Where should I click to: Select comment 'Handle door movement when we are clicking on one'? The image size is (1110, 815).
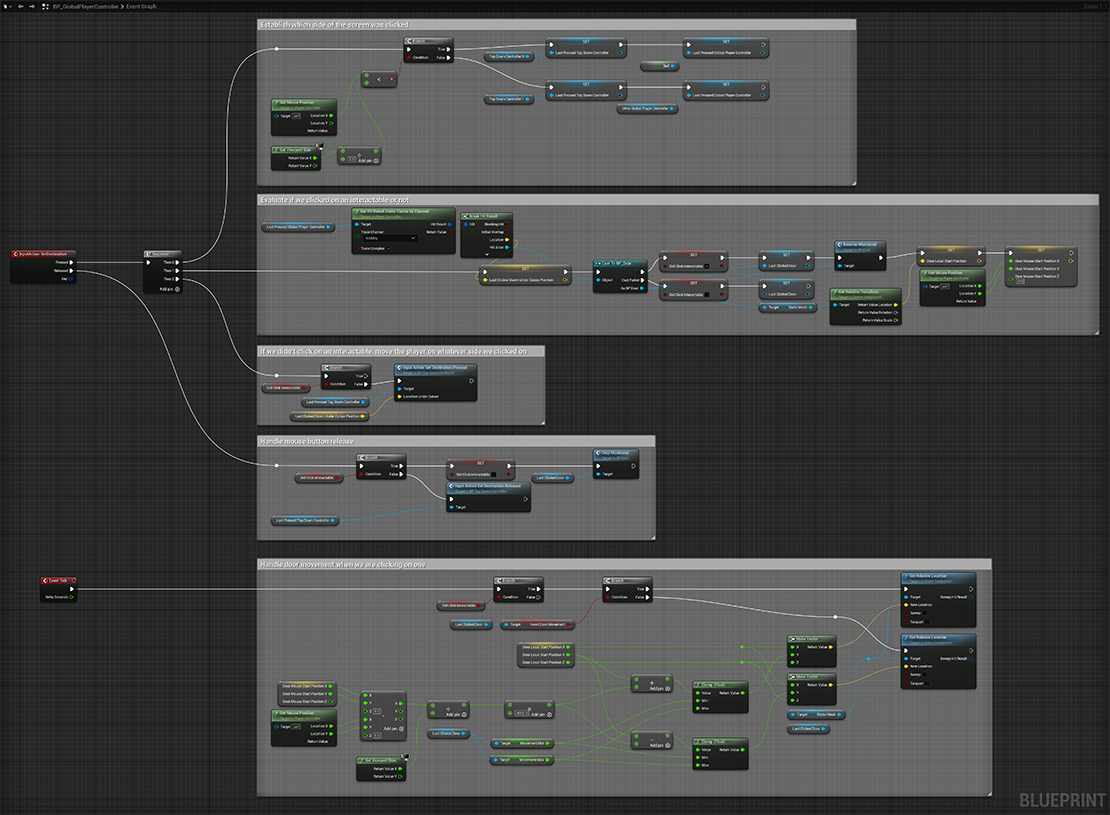tap(624, 564)
